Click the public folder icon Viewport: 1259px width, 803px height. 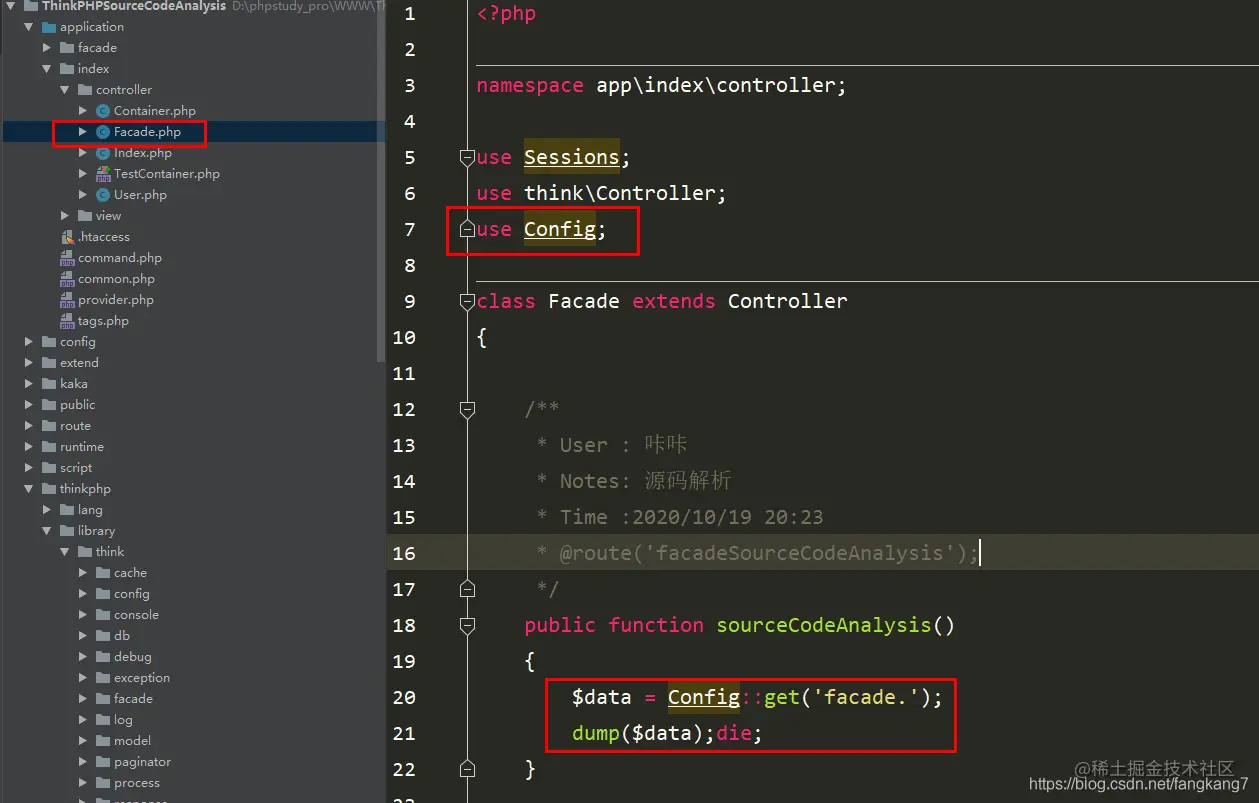point(49,405)
